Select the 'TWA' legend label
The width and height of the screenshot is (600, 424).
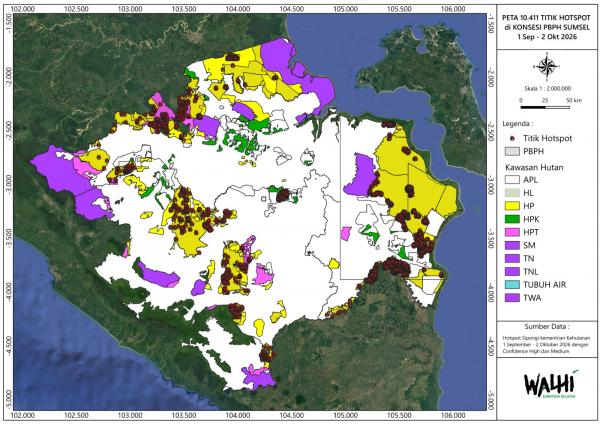click(x=532, y=298)
